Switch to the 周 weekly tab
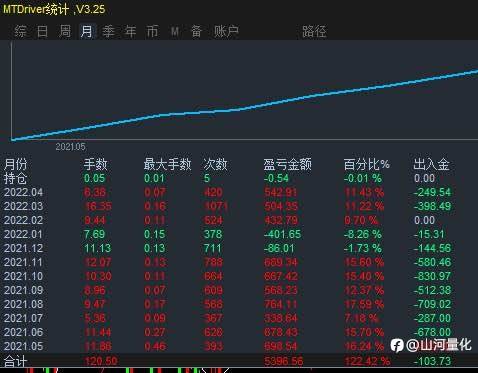This screenshot has width=478, height=373. (x=65, y=32)
